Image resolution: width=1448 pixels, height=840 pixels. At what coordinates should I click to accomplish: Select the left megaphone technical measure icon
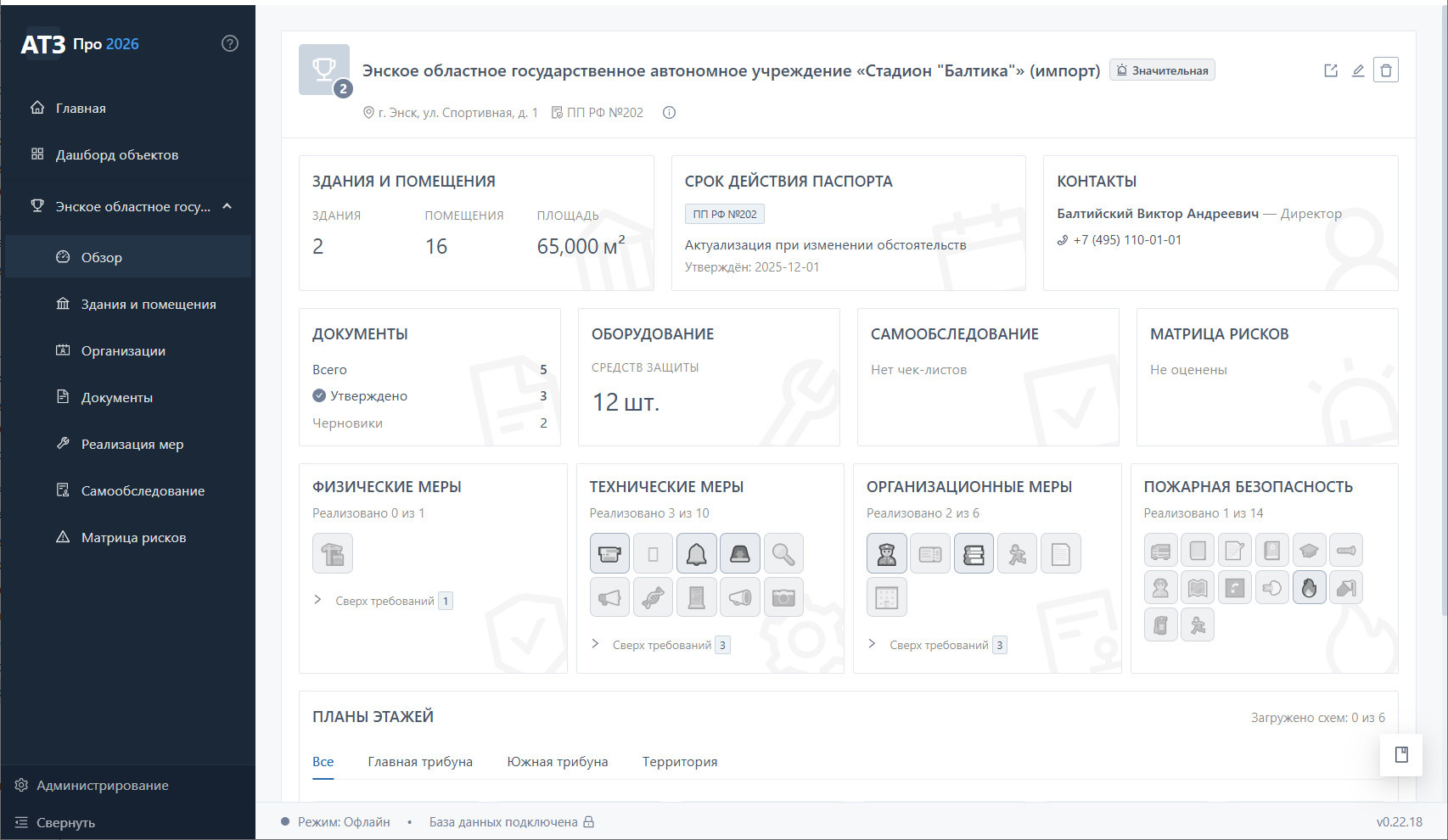[x=609, y=597]
